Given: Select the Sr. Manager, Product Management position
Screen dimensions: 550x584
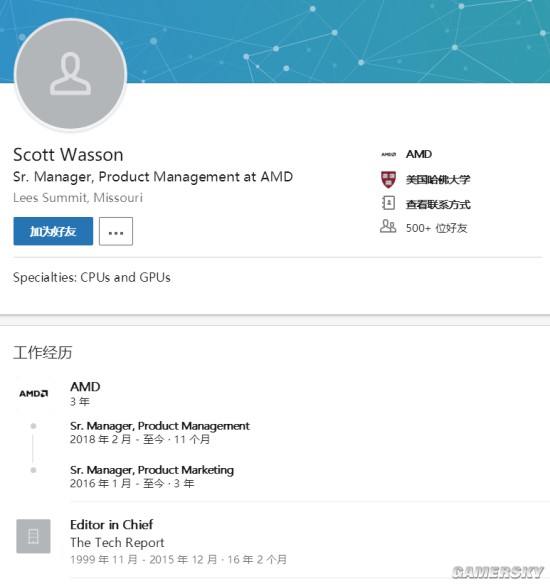Looking at the screenshot, I should coord(160,426).
